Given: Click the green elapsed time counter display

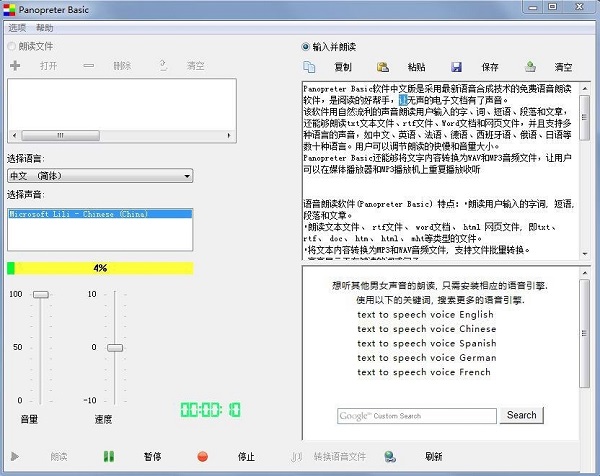Looking at the screenshot, I should 210,410.
